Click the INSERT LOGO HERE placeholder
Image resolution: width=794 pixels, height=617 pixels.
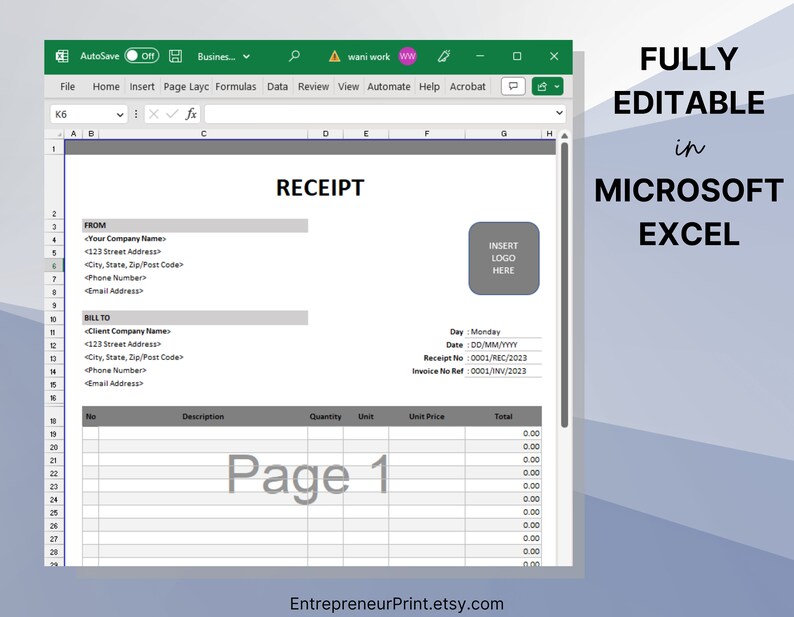[504, 258]
